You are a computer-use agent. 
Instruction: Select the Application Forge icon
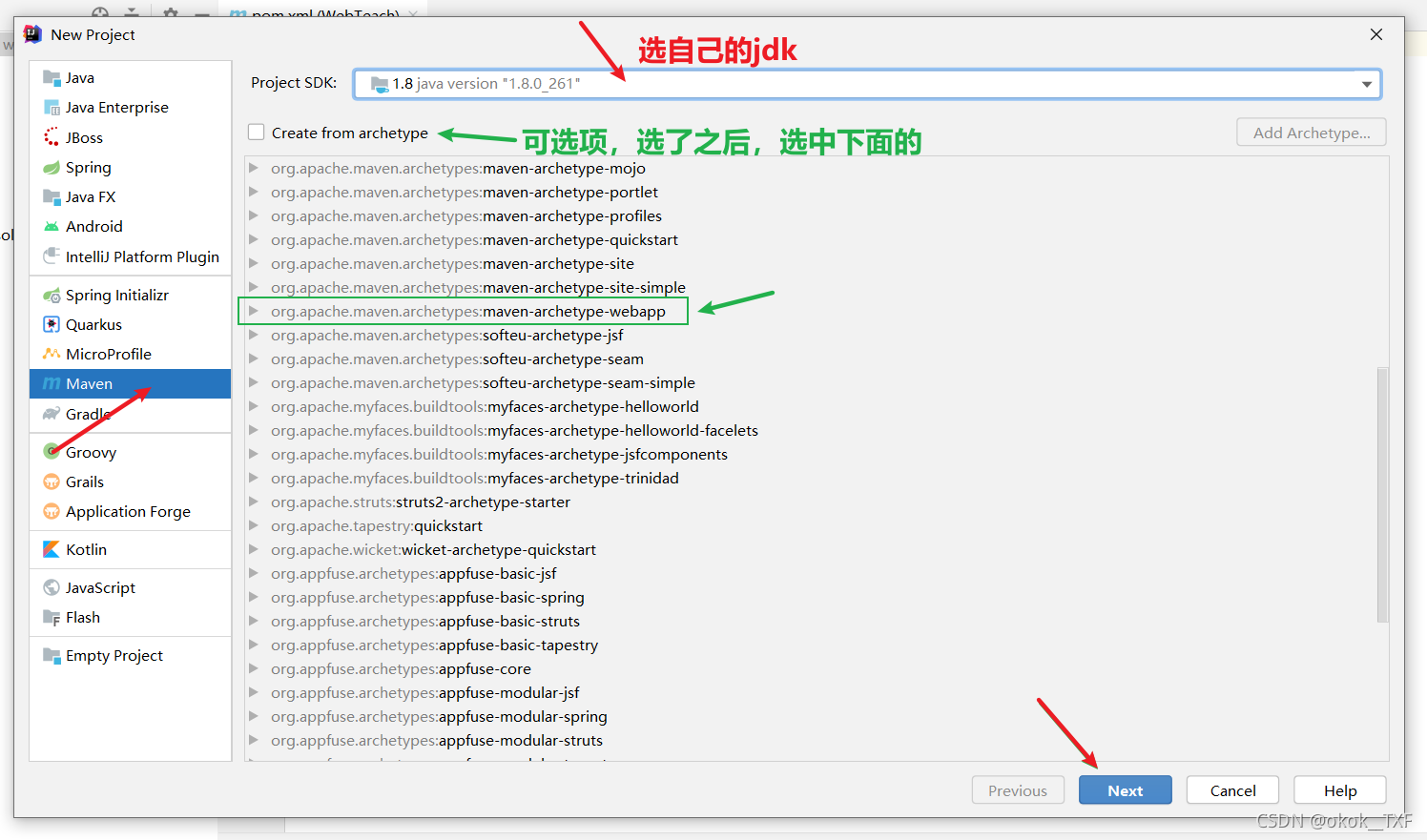point(52,512)
